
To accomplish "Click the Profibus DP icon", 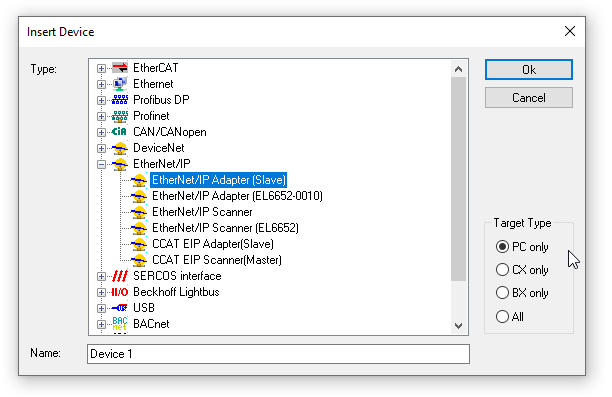I will coord(120,100).
